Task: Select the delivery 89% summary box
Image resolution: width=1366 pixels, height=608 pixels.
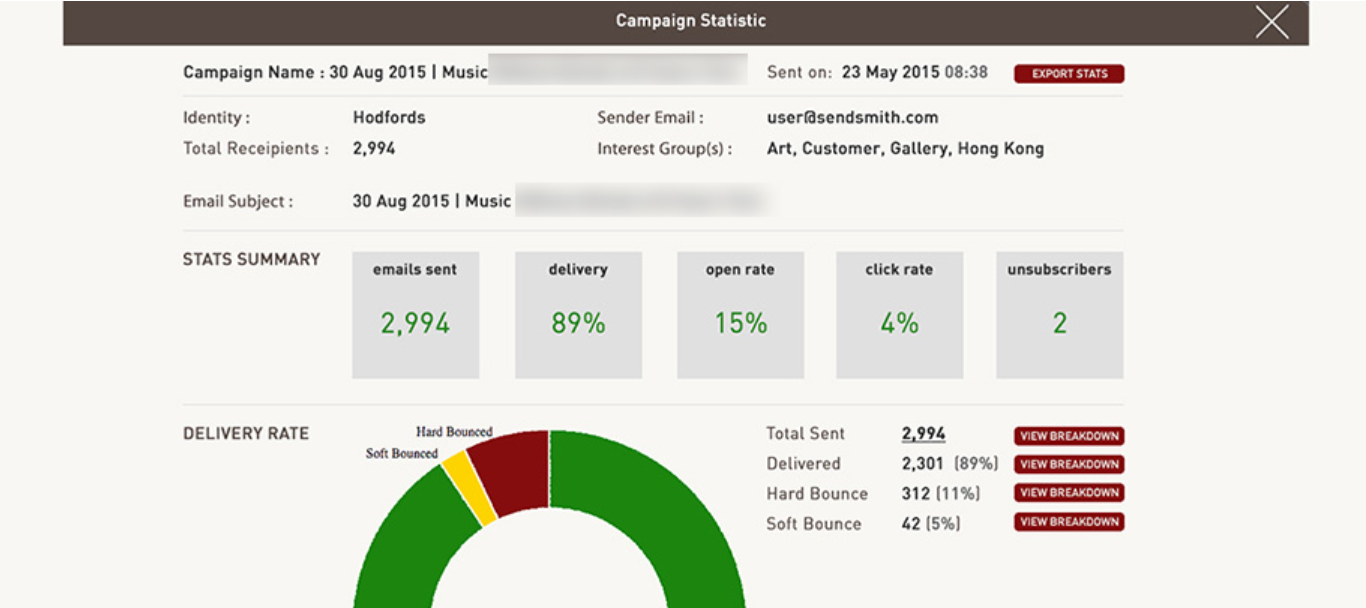Action: [578, 313]
